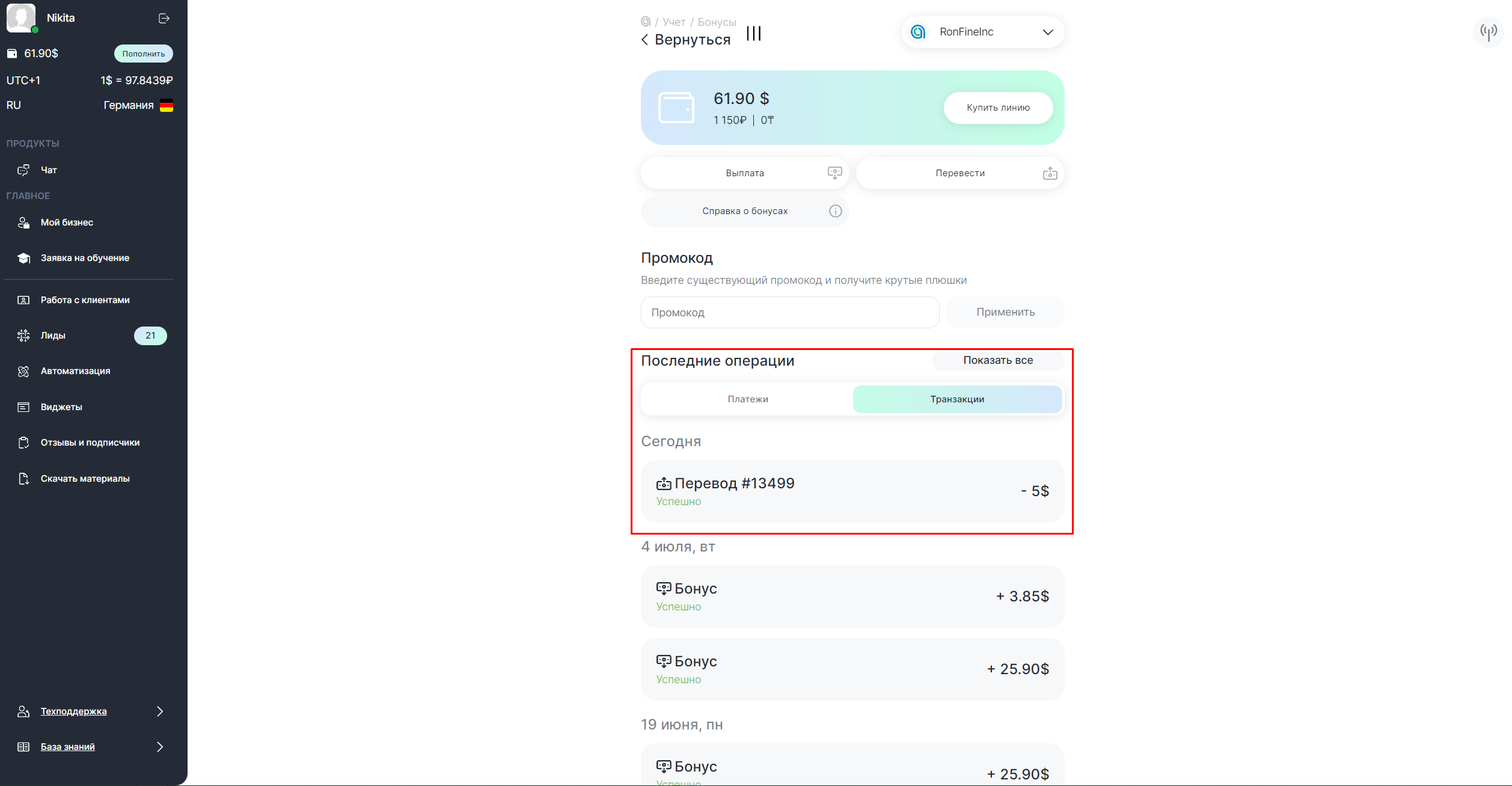Screen dimensions: 1512x786
Task: Click Показать все operations
Action: 997,360
